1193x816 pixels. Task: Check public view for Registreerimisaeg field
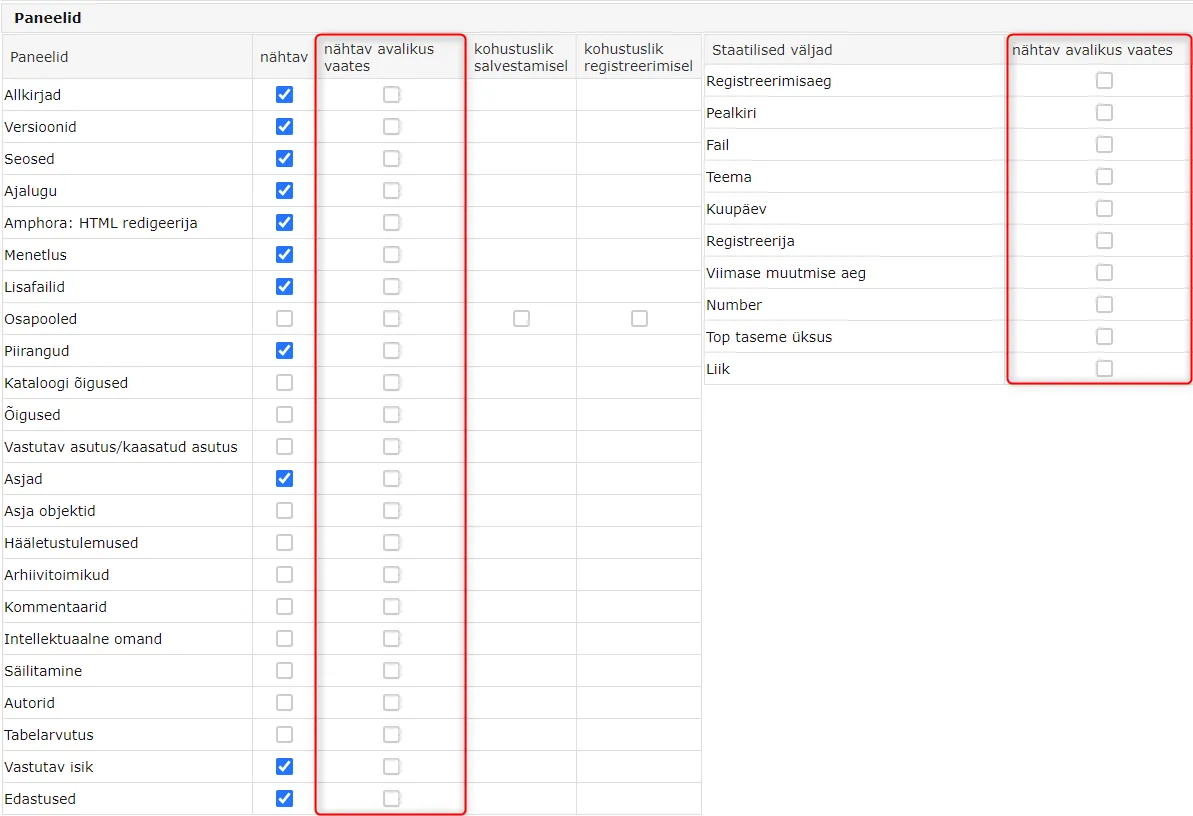click(x=1104, y=81)
